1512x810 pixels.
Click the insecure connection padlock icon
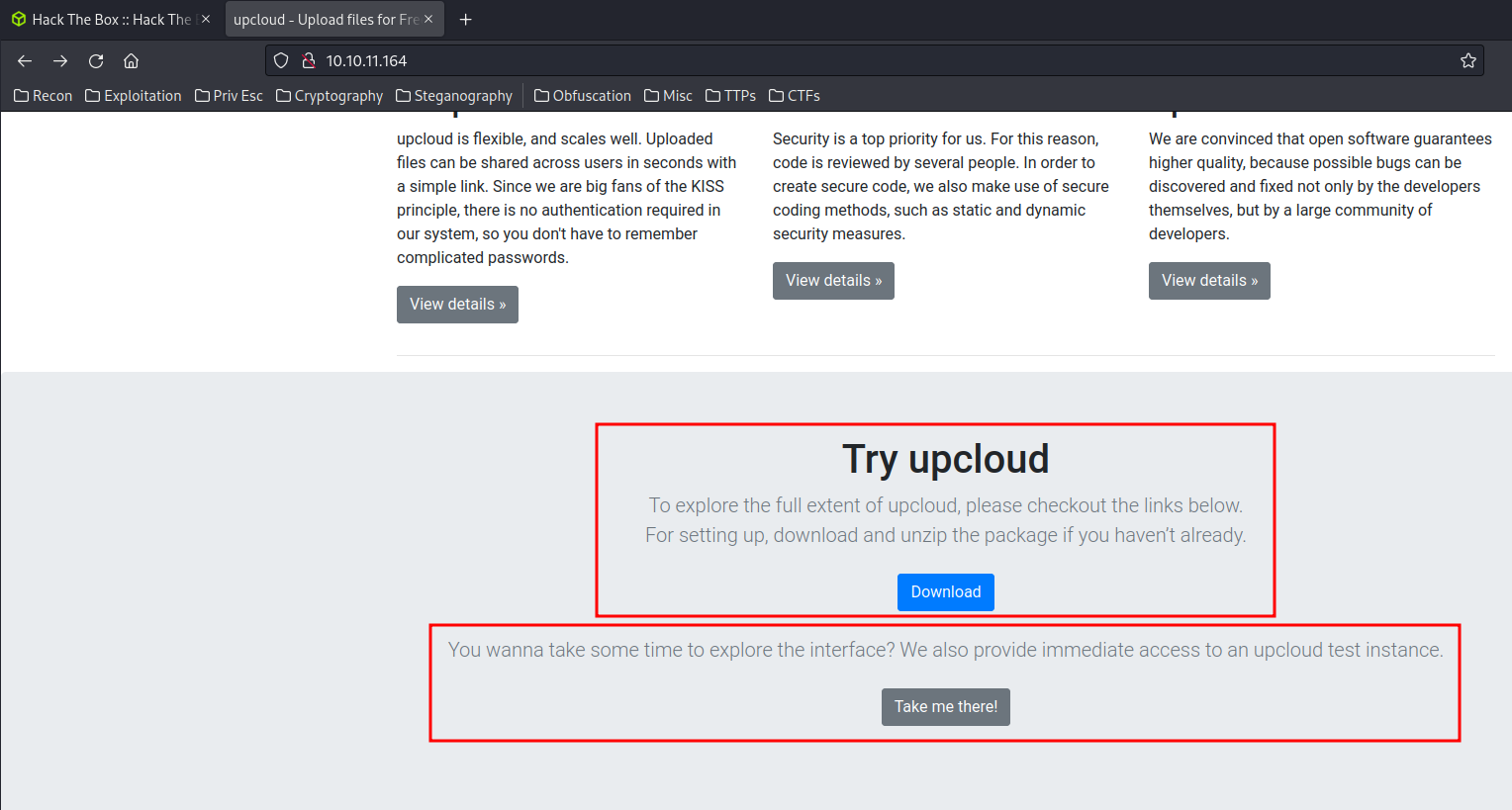(308, 61)
